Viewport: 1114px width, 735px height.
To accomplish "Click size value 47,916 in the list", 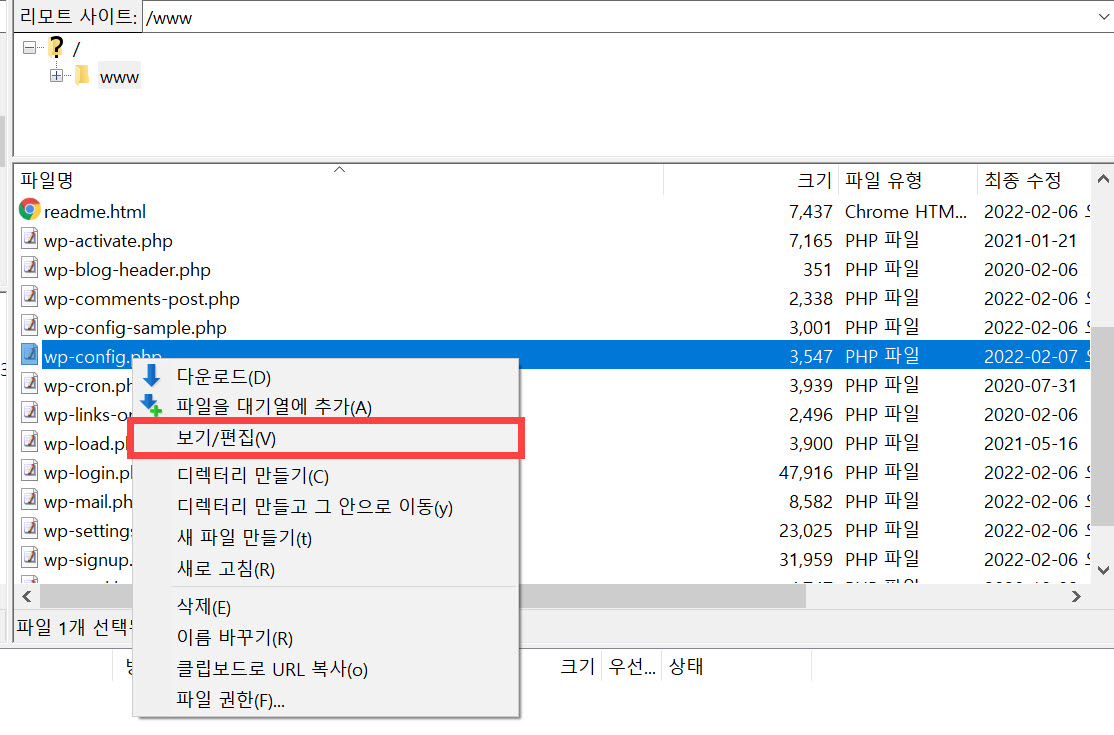I will pos(805,472).
